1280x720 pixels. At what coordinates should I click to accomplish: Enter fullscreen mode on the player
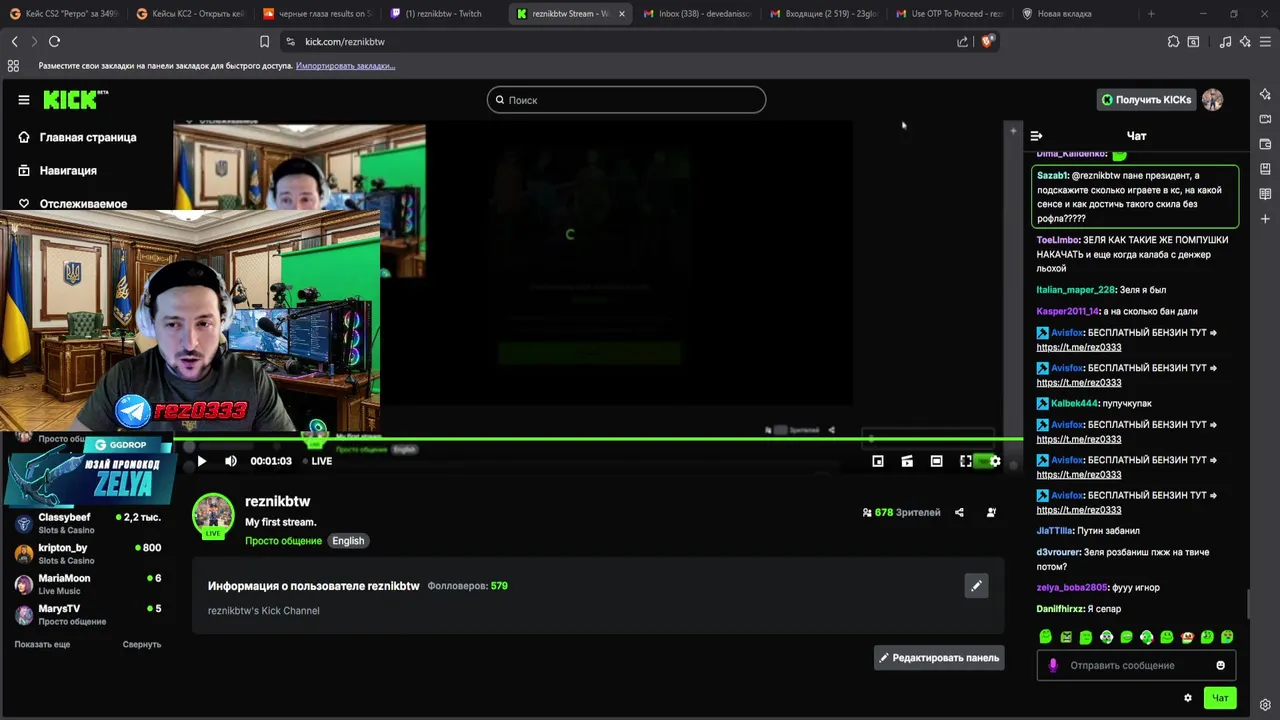coord(966,461)
